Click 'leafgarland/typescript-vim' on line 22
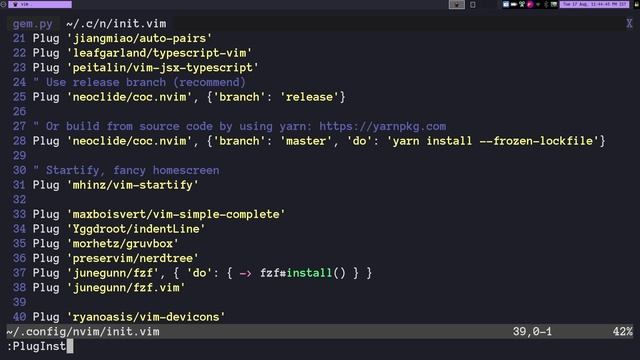 click(159, 53)
